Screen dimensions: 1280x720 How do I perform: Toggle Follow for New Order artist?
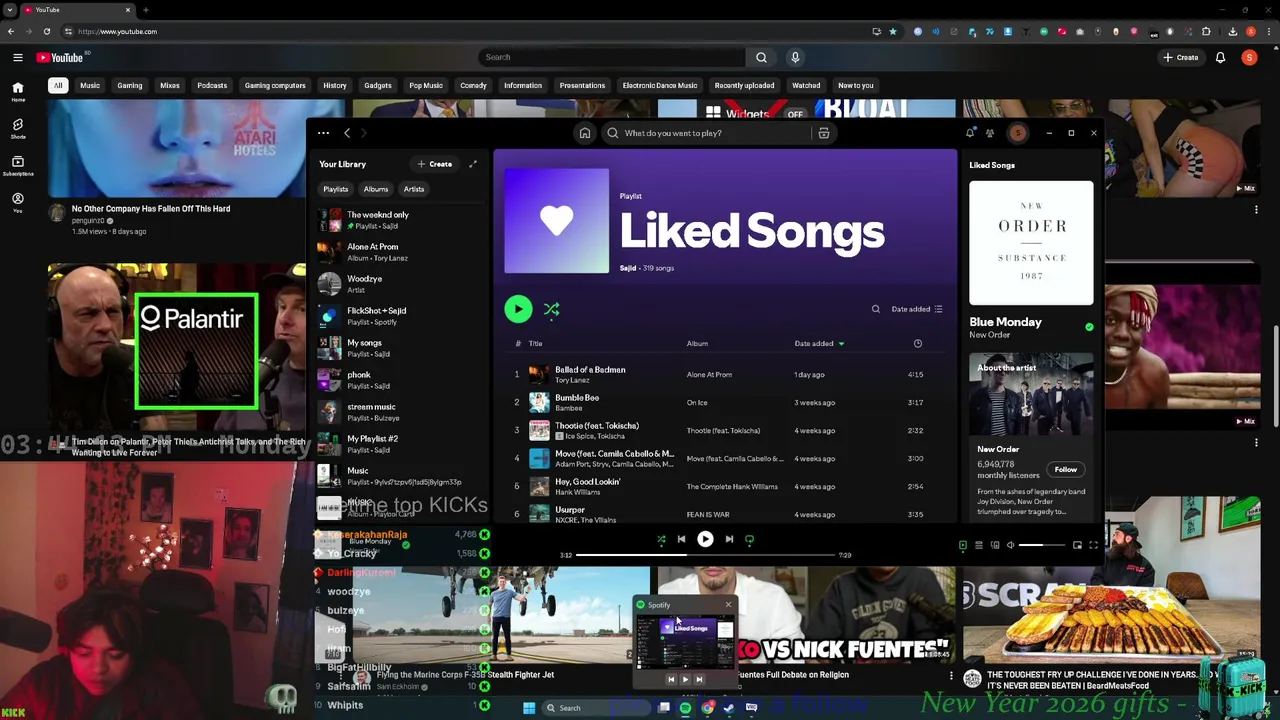1065,469
